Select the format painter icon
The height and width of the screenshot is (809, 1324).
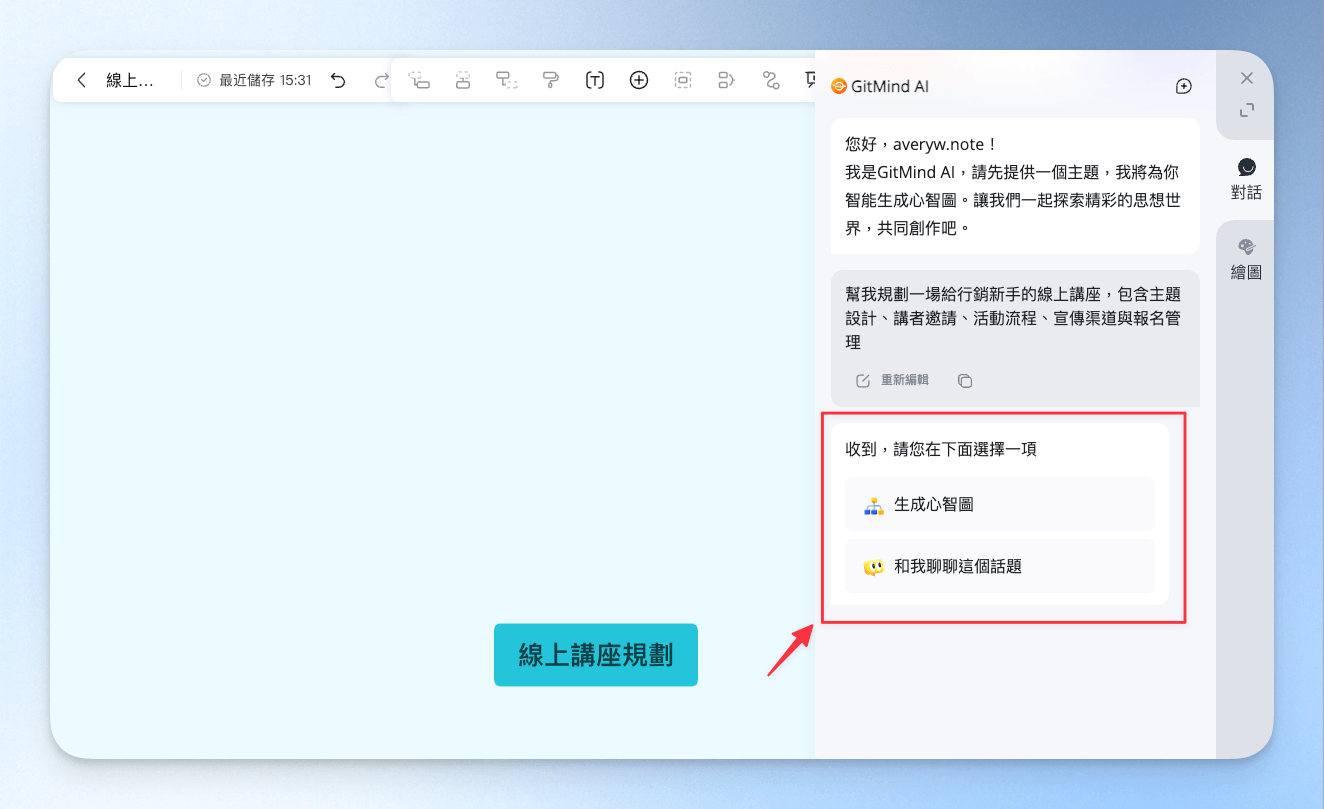pyautogui.click(x=550, y=80)
